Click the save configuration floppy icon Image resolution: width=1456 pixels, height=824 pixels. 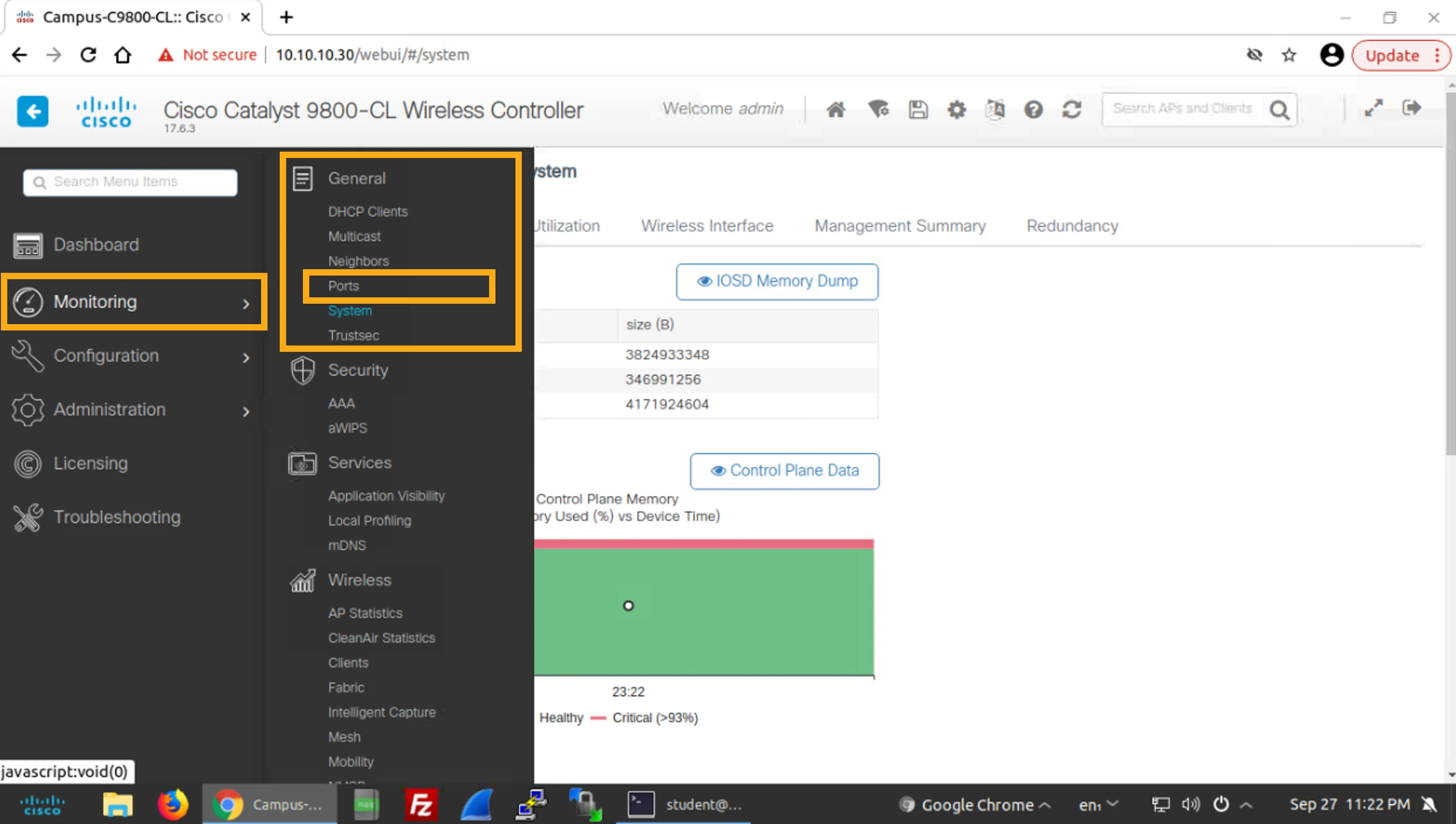(x=918, y=109)
